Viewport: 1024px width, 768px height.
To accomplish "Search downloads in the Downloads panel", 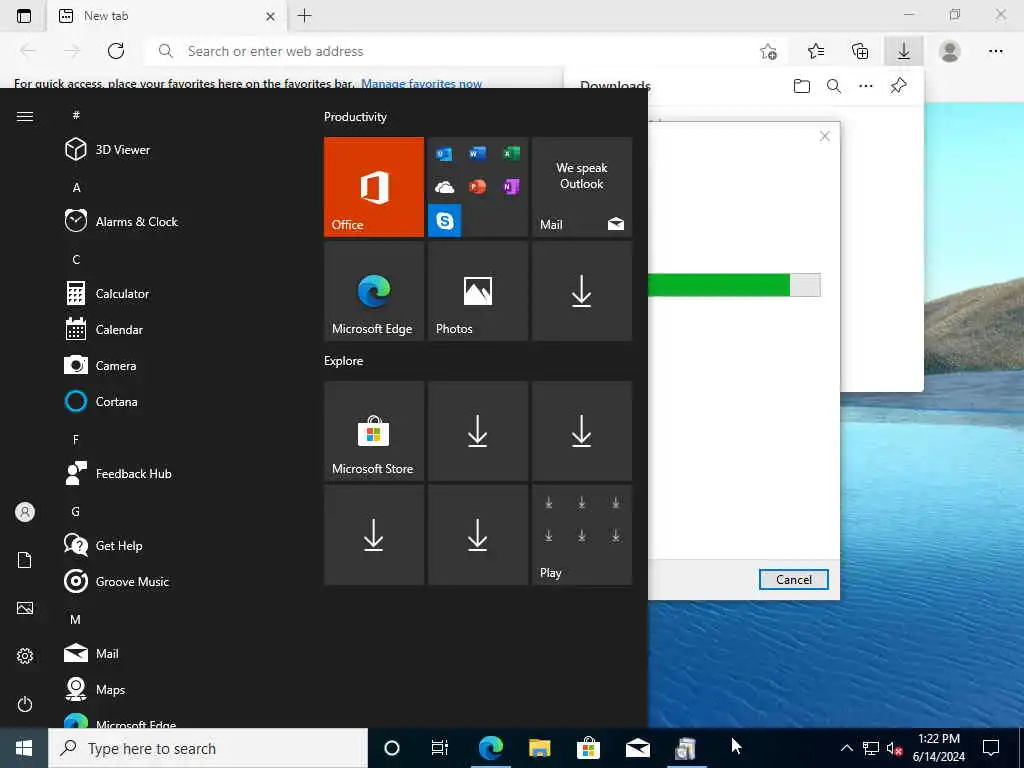I will pyautogui.click(x=833, y=86).
